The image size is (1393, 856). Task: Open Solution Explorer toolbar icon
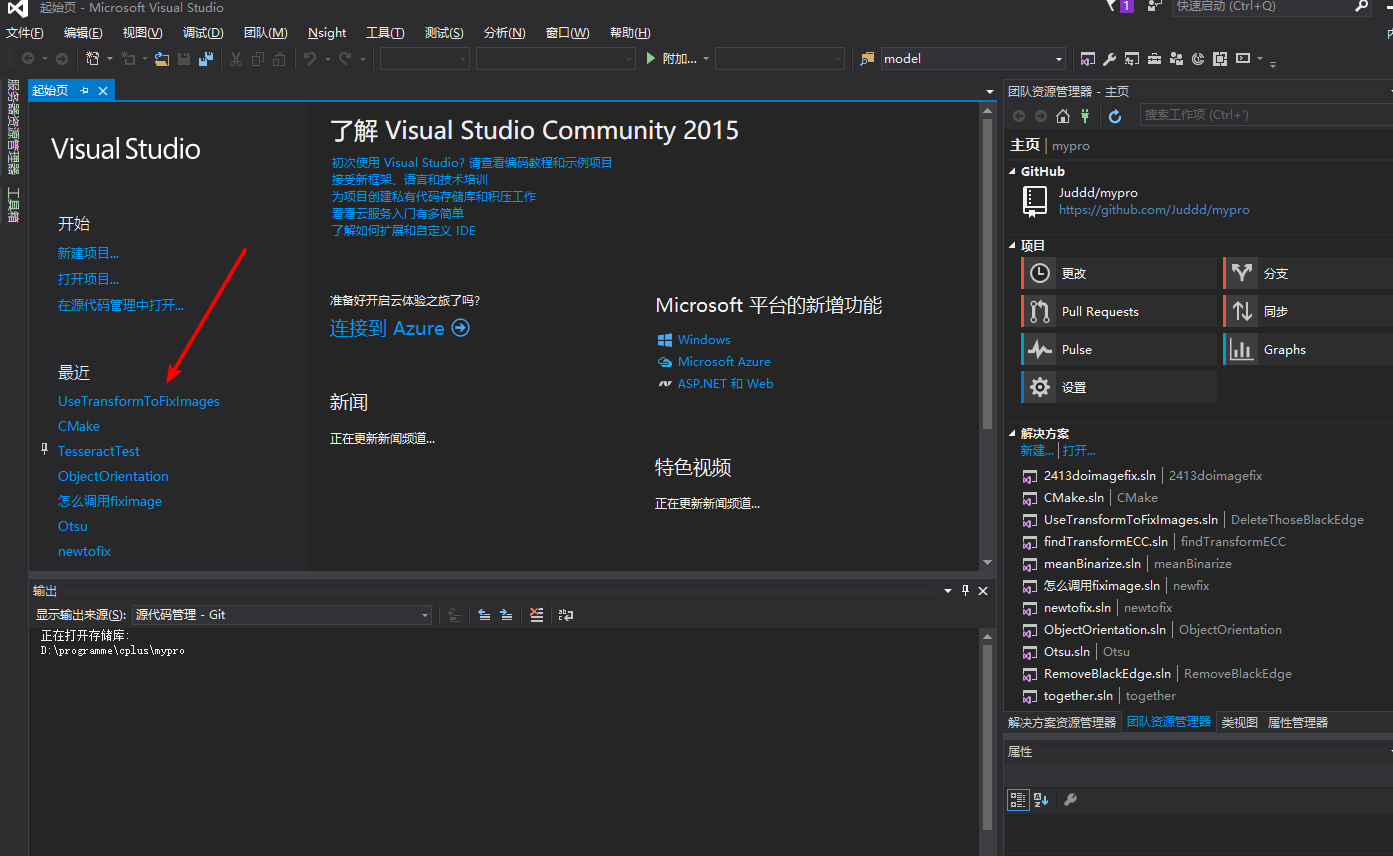pyautogui.click(x=1087, y=59)
